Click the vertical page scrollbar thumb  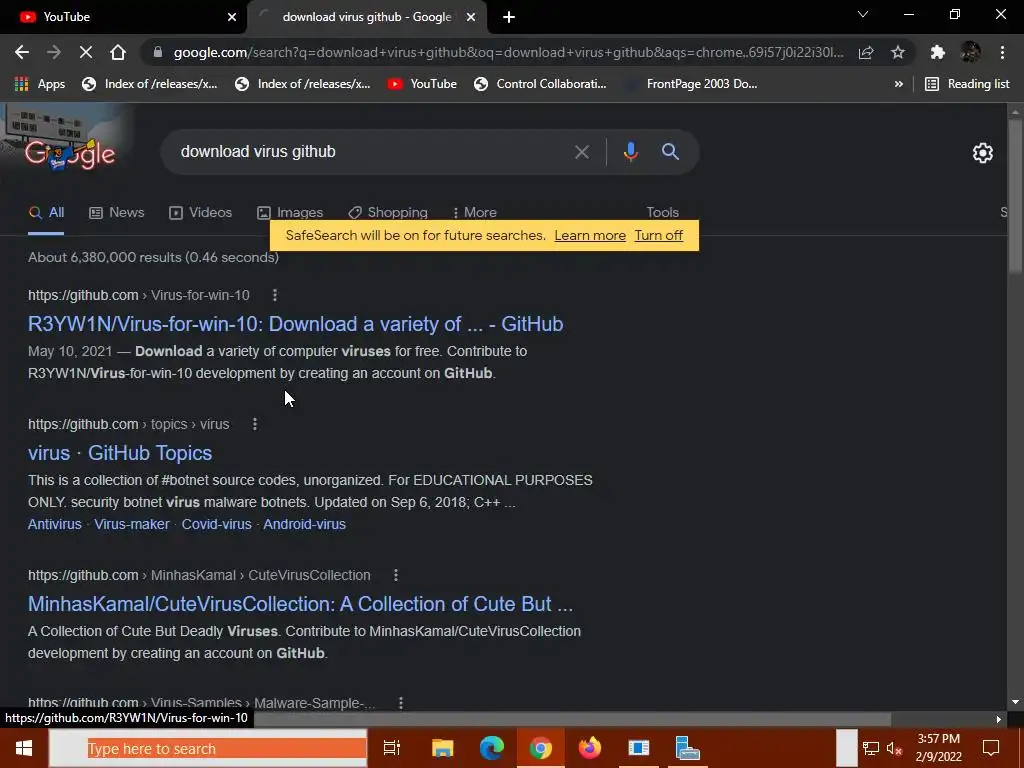tap(1015, 195)
